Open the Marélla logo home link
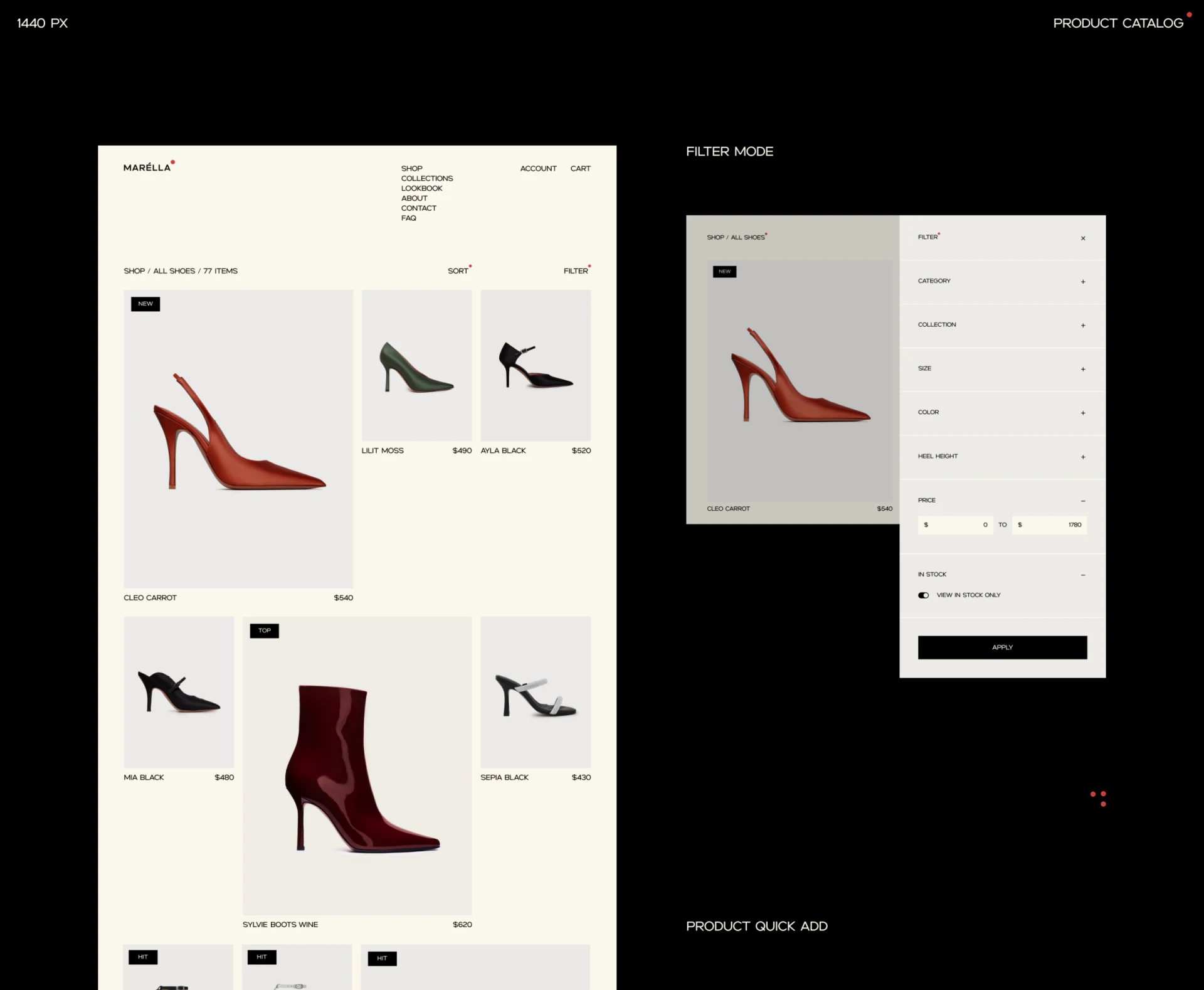Image resolution: width=1204 pixels, height=990 pixels. [x=149, y=167]
